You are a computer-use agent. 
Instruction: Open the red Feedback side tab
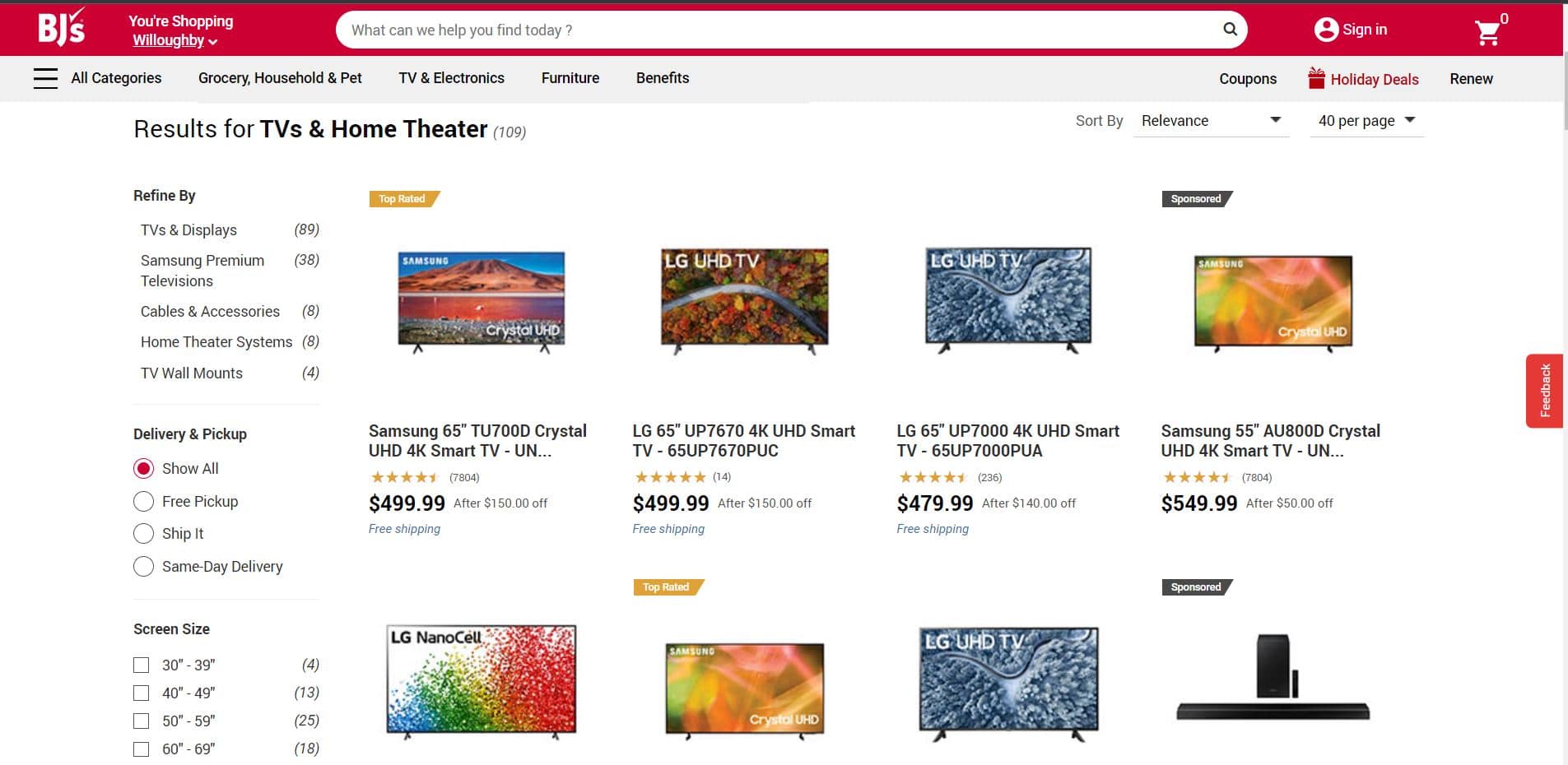coord(1544,391)
